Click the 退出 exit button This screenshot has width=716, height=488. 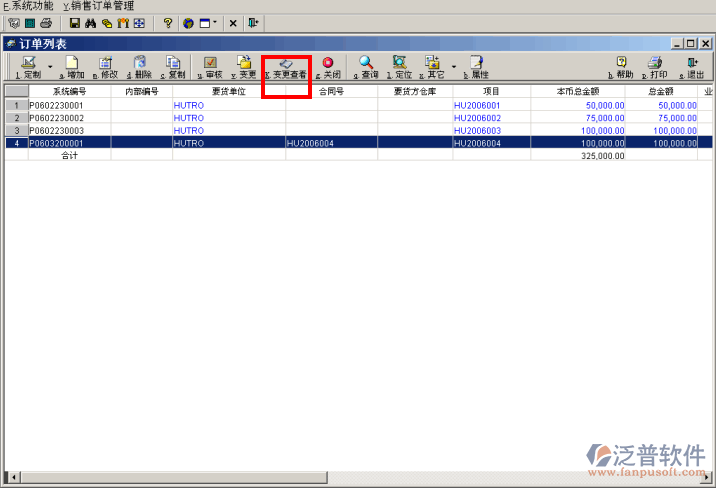(x=692, y=68)
